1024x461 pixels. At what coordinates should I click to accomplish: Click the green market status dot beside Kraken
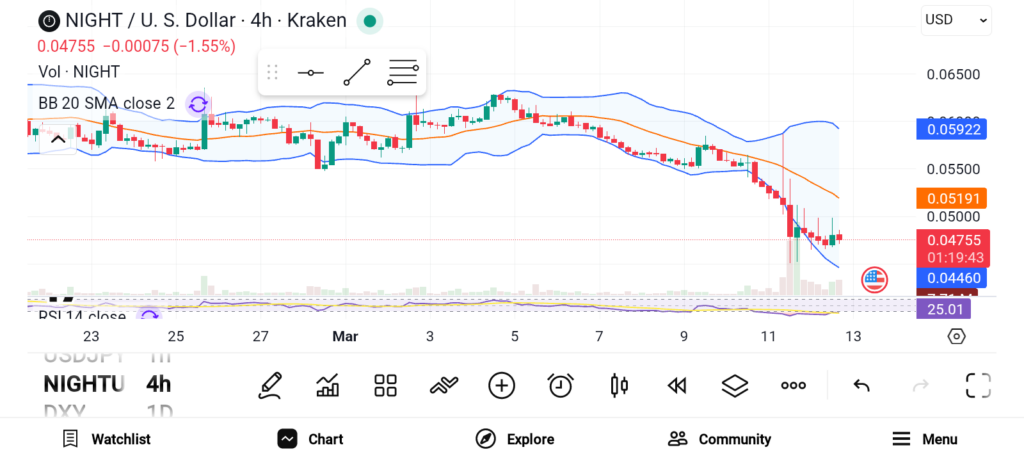point(370,20)
